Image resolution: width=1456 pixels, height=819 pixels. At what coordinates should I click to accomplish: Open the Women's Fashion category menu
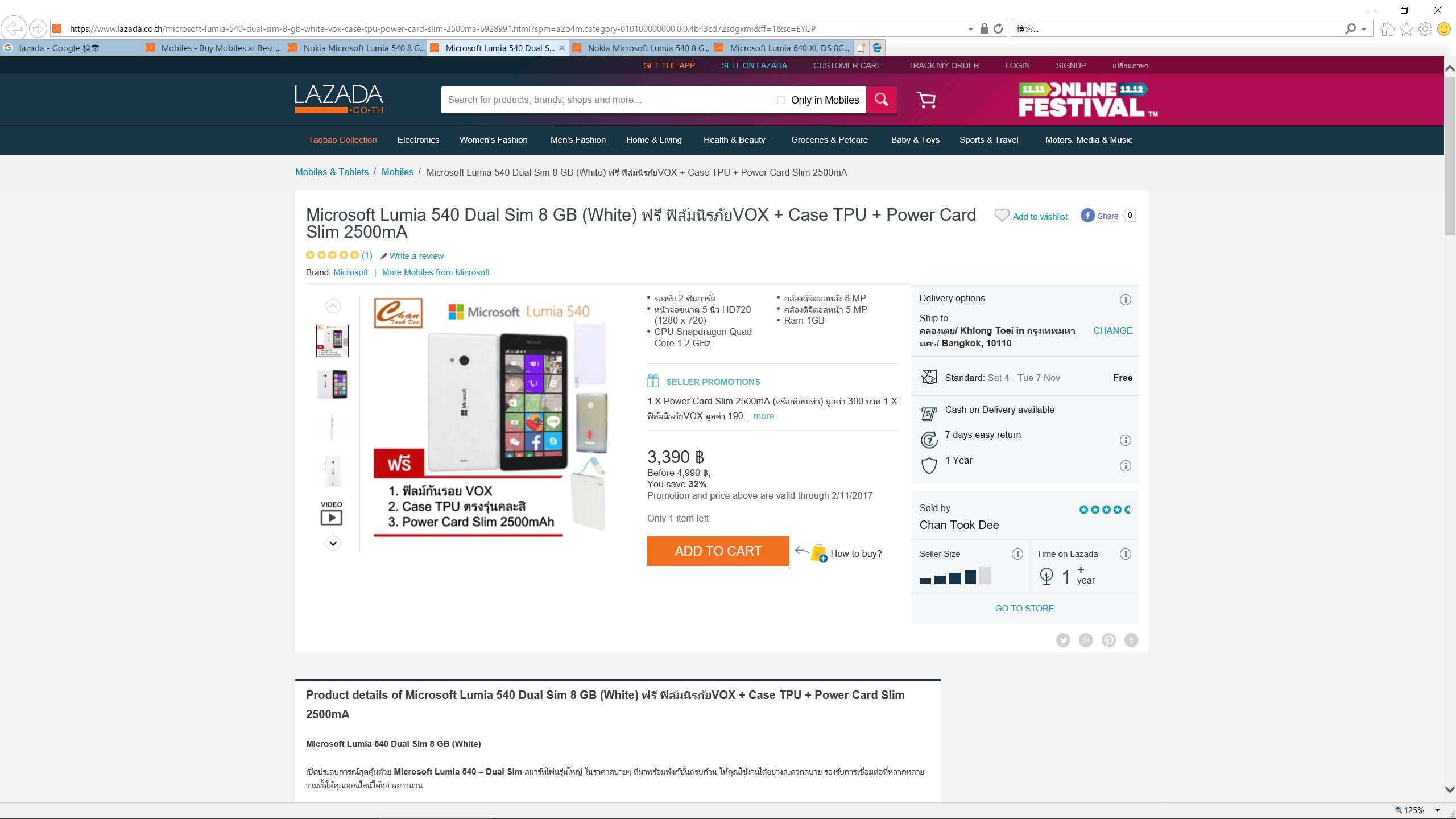[493, 140]
